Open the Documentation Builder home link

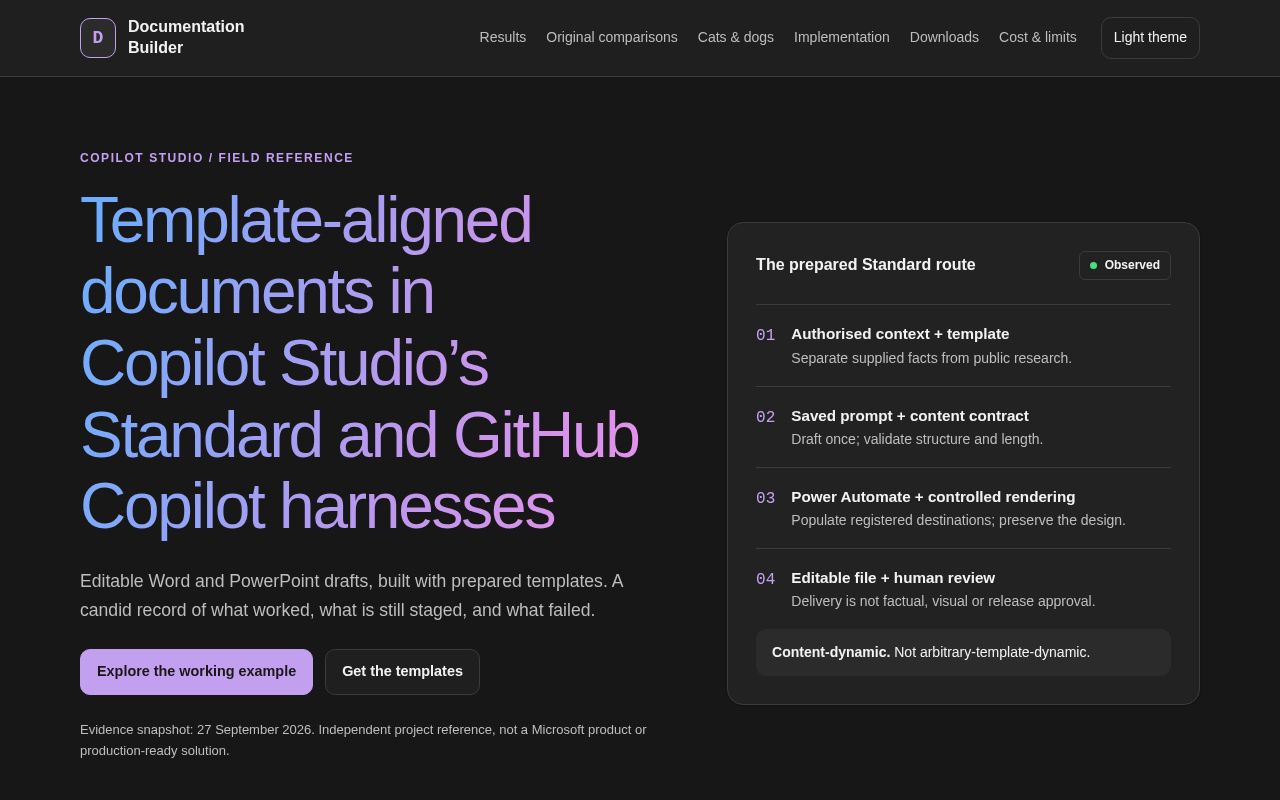pyautogui.click(x=162, y=38)
